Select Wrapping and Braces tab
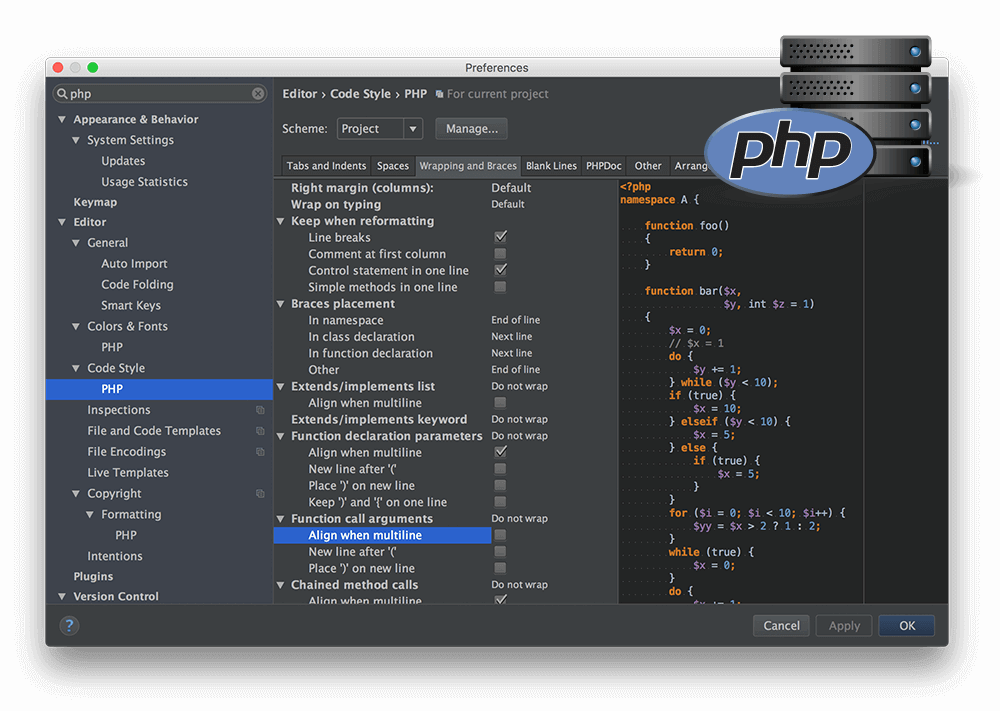Image resolution: width=1000 pixels, height=711 pixels. pos(468,166)
